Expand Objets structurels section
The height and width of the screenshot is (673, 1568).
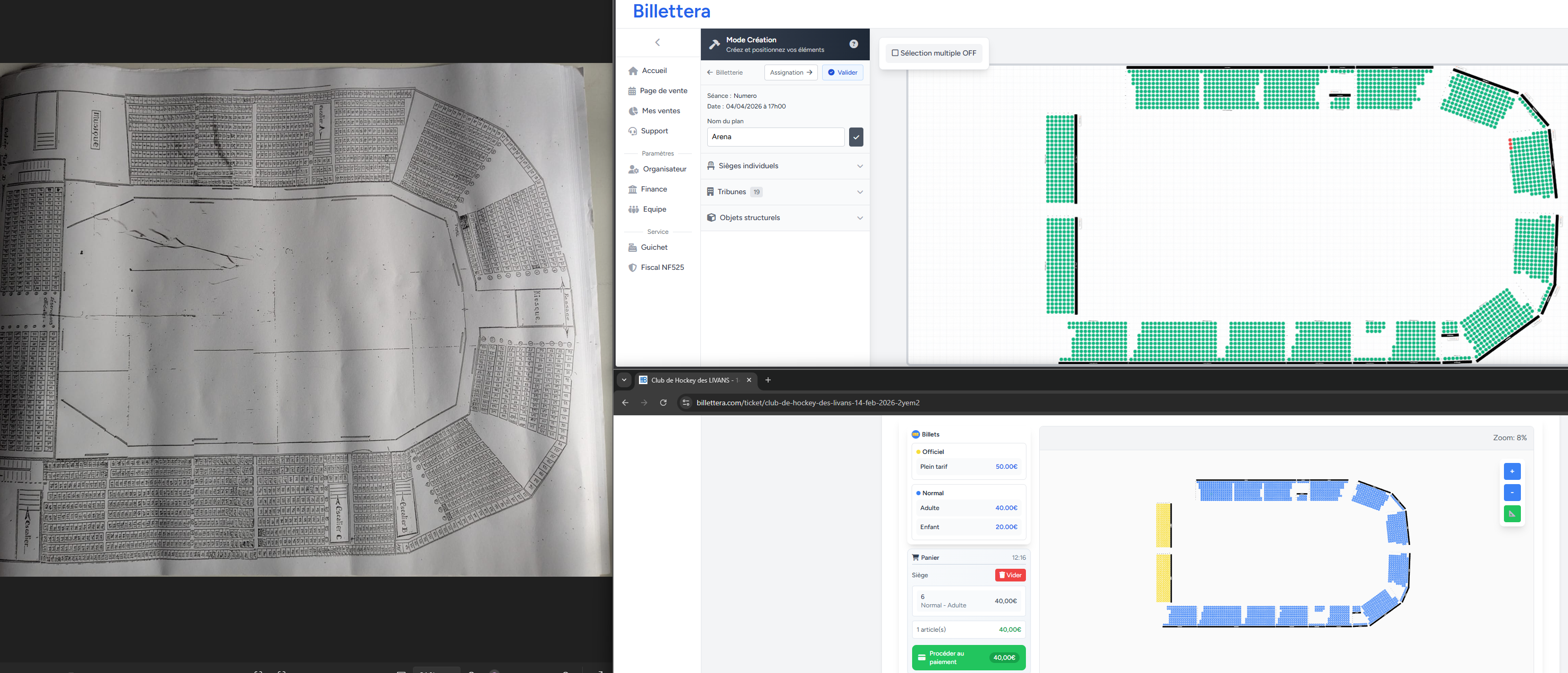point(784,218)
